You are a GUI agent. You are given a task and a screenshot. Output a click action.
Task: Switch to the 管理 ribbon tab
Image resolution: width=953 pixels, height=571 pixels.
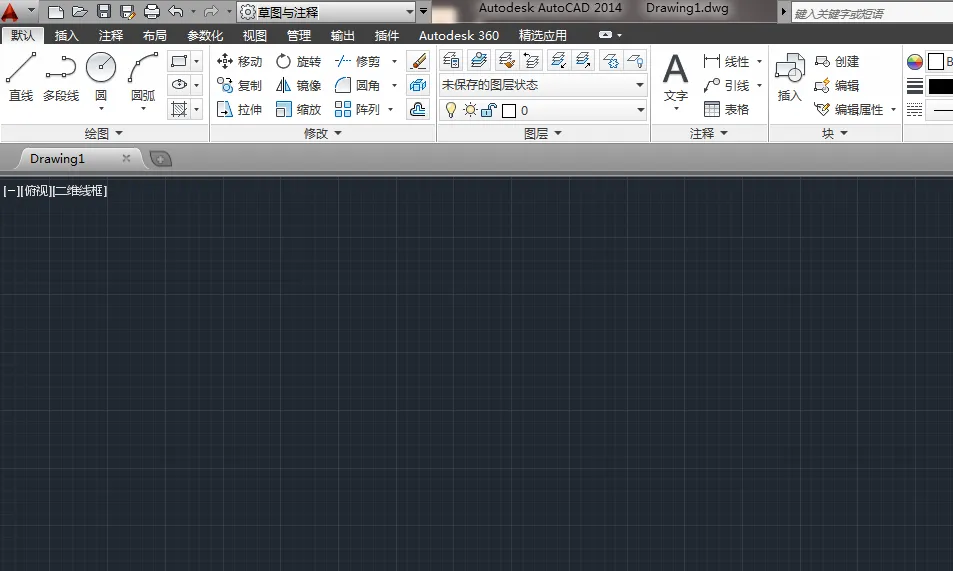(x=298, y=36)
